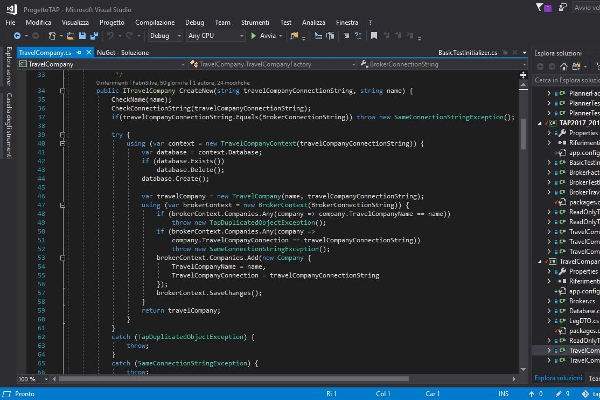
Task: Open the BrokerConnectionString member dropdown
Action: click(443, 64)
